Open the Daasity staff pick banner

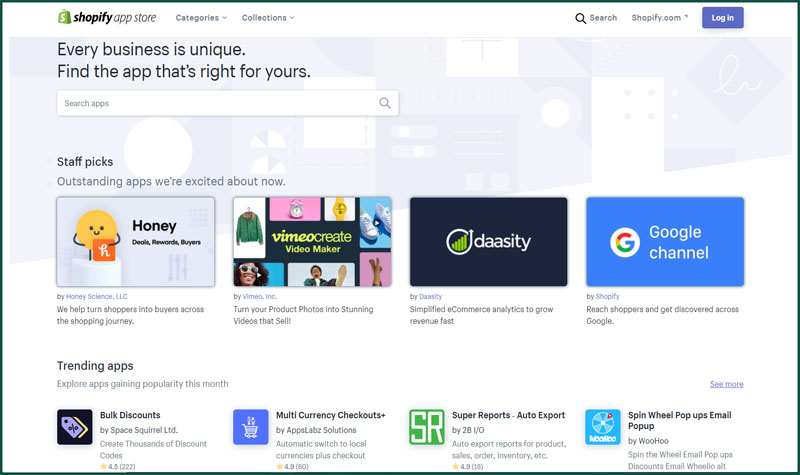[488, 242]
